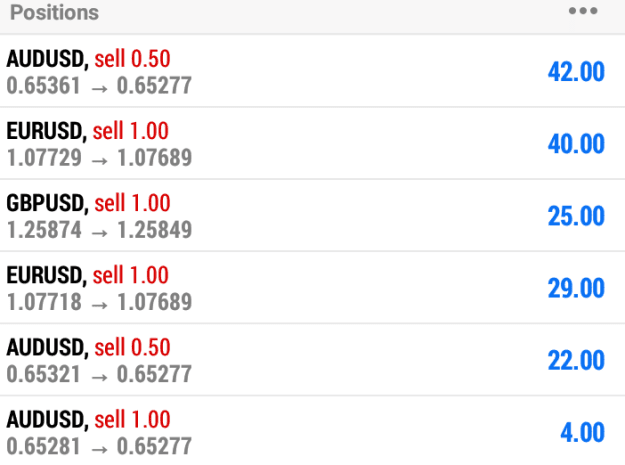Click the price line 1.07718 → 1.07689
625x465 pixels.
click(x=100, y=302)
